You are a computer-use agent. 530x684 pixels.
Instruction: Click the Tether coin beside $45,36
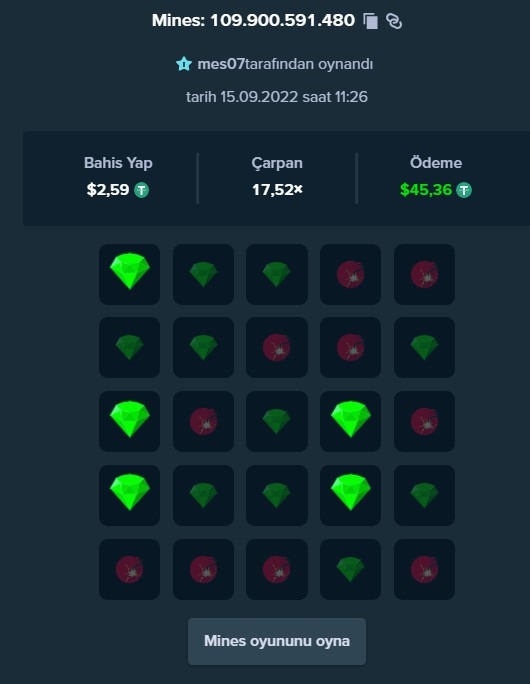pos(464,190)
